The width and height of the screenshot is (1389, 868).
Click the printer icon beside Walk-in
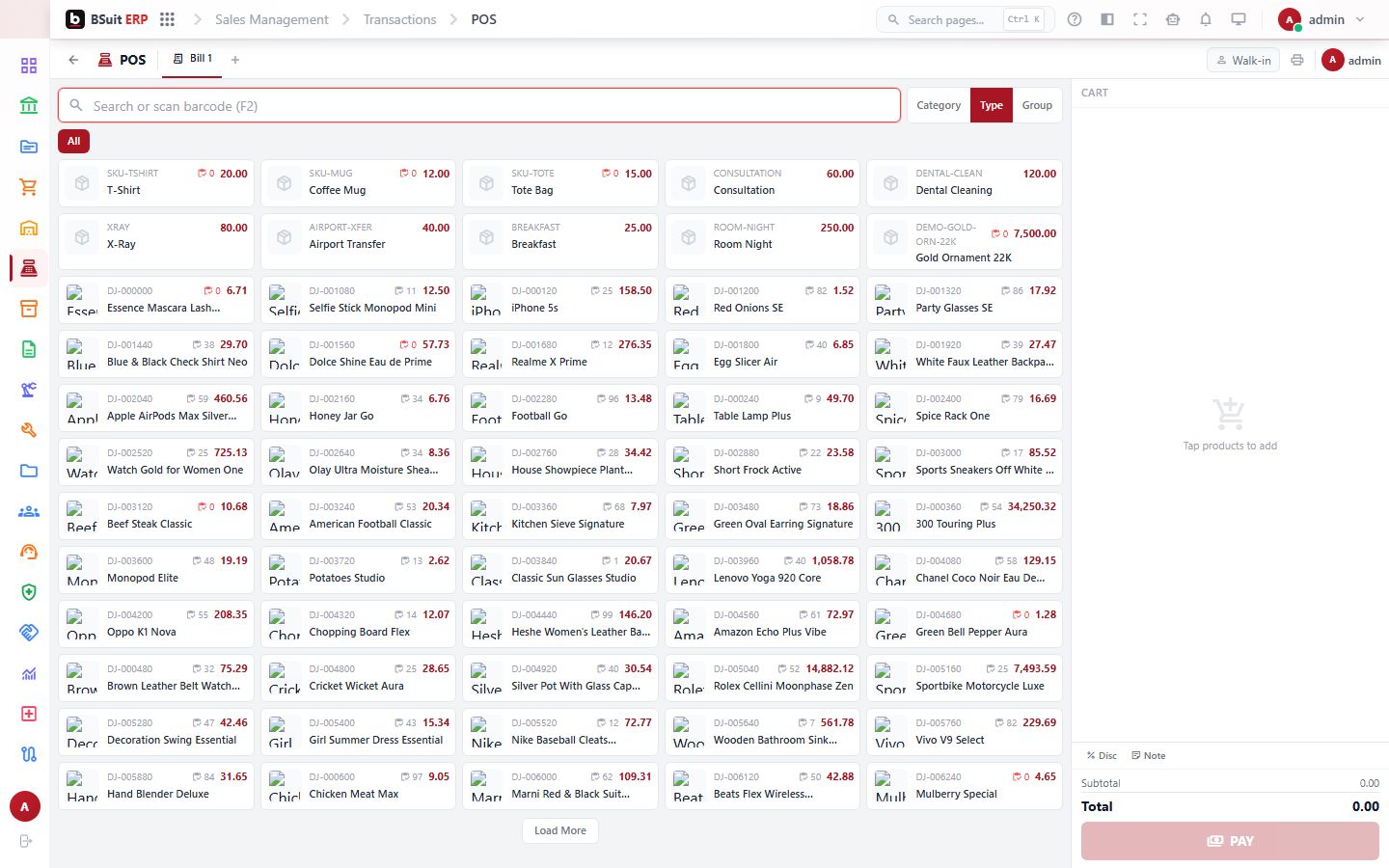1297,60
